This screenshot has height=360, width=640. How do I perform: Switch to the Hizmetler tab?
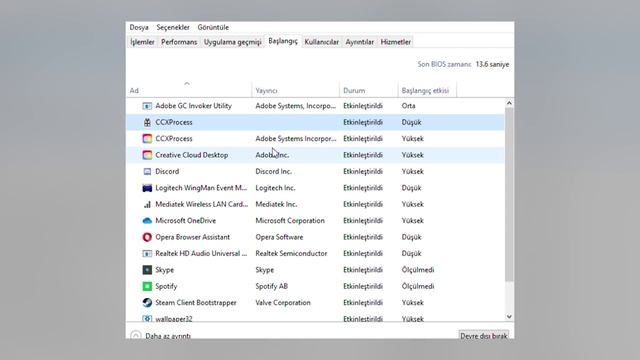click(396, 42)
